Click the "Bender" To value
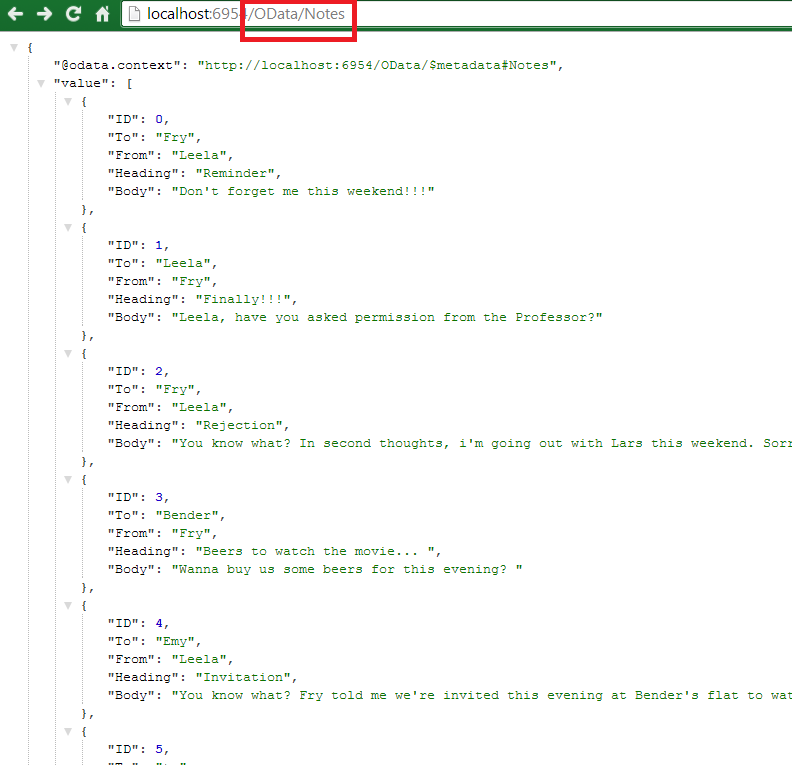 (x=187, y=516)
